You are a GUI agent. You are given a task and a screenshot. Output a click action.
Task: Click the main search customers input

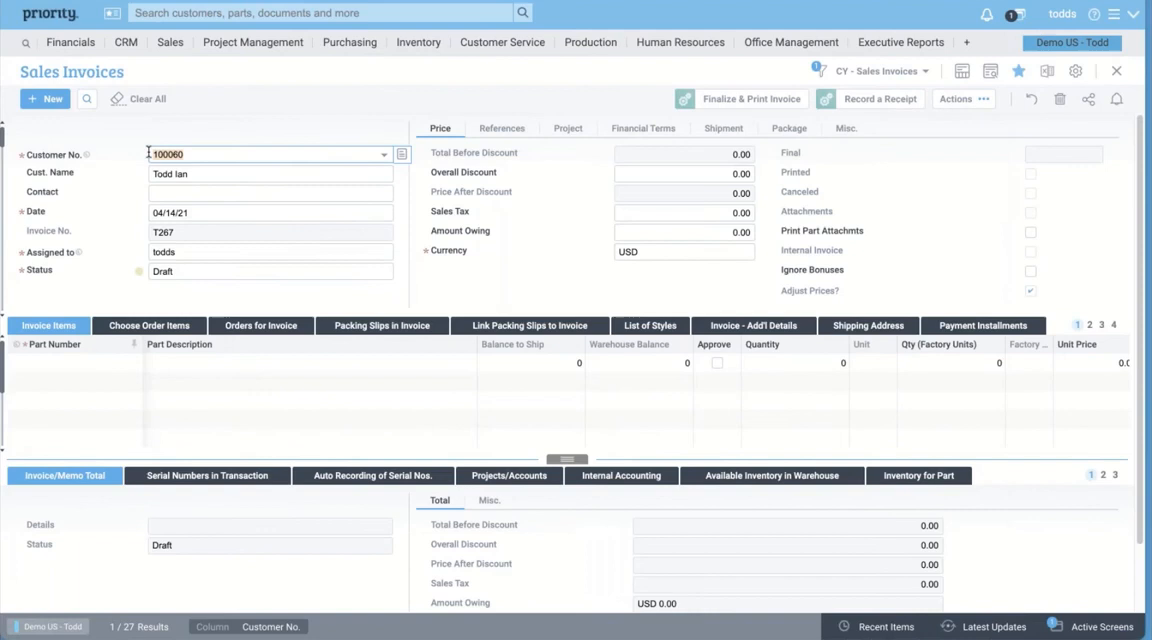pos(320,12)
